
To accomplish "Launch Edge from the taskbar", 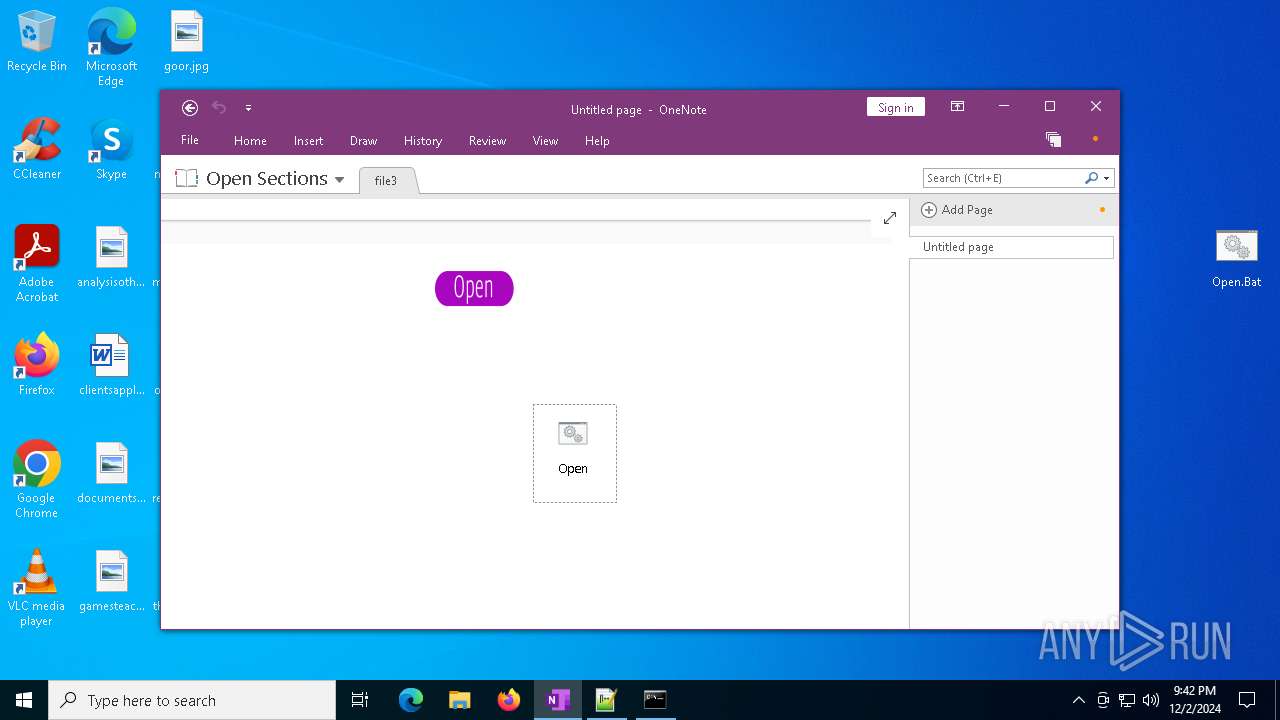I will 411,700.
